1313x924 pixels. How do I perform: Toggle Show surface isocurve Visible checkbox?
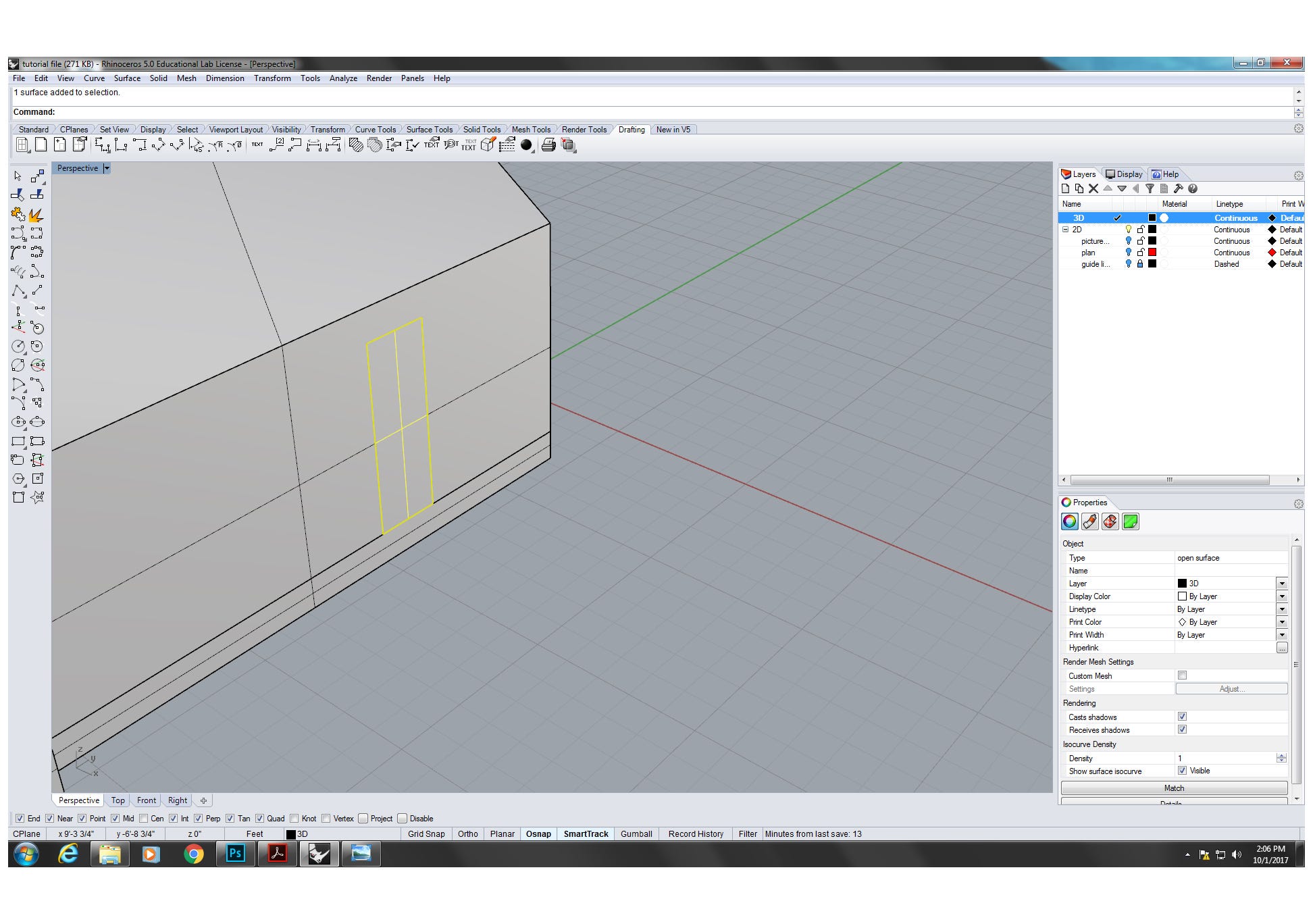[x=1182, y=771]
